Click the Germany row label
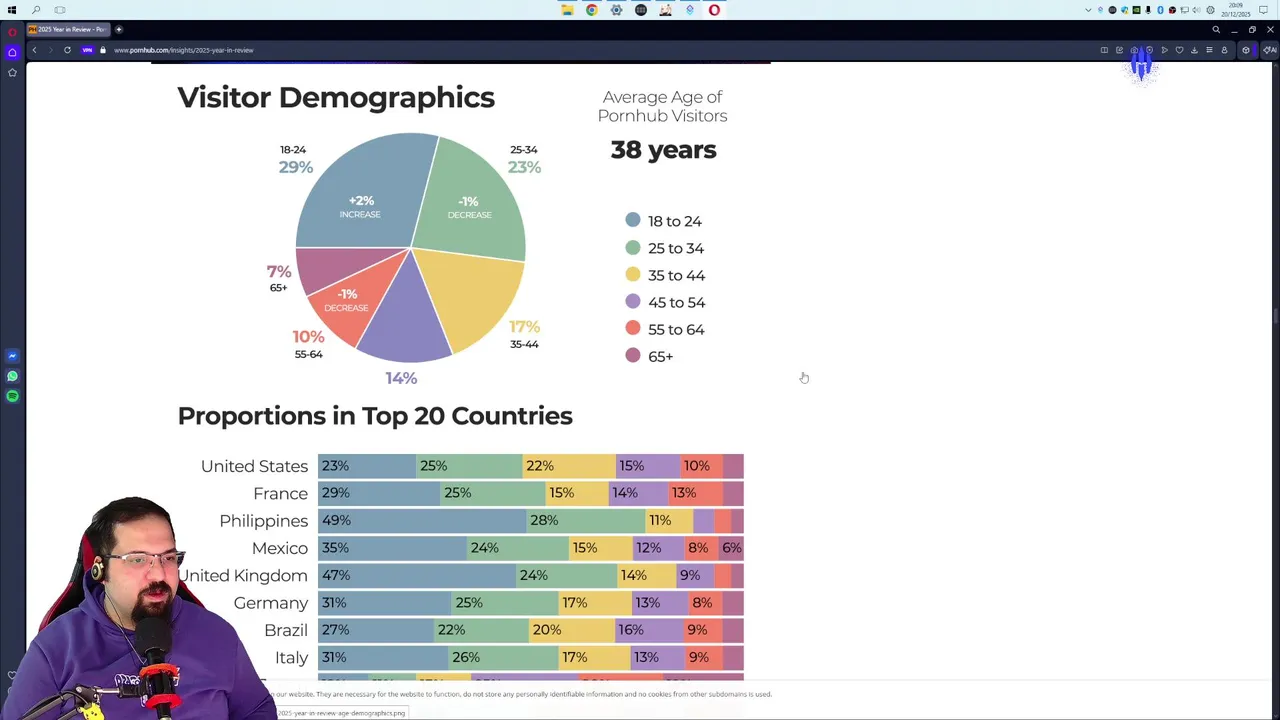Image resolution: width=1280 pixels, height=720 pixels. 271,603
